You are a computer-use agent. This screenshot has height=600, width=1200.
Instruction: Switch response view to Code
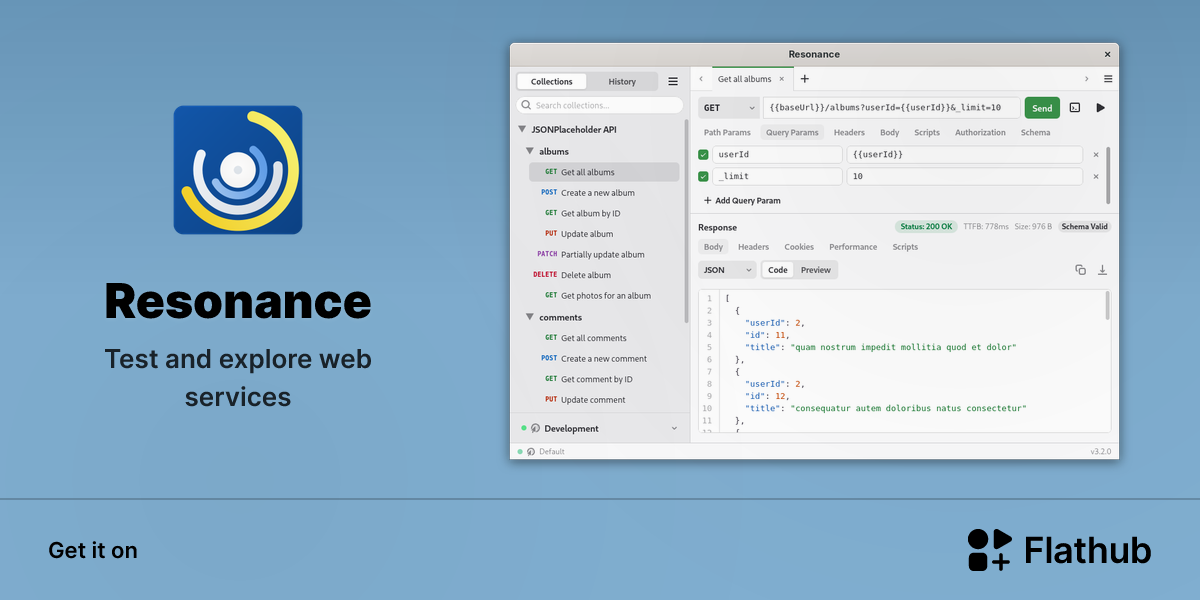coord(778,270)
